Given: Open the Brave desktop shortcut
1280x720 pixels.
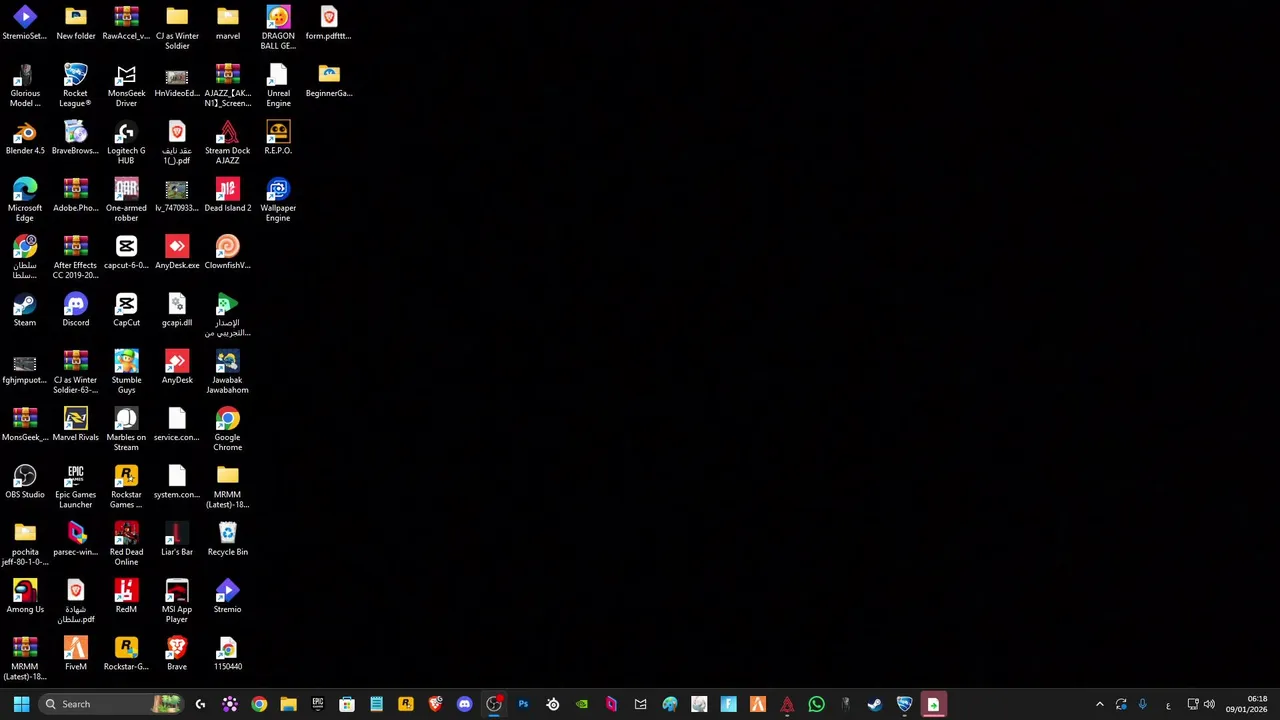Looking at the screenshot, I should click(177, 654).
